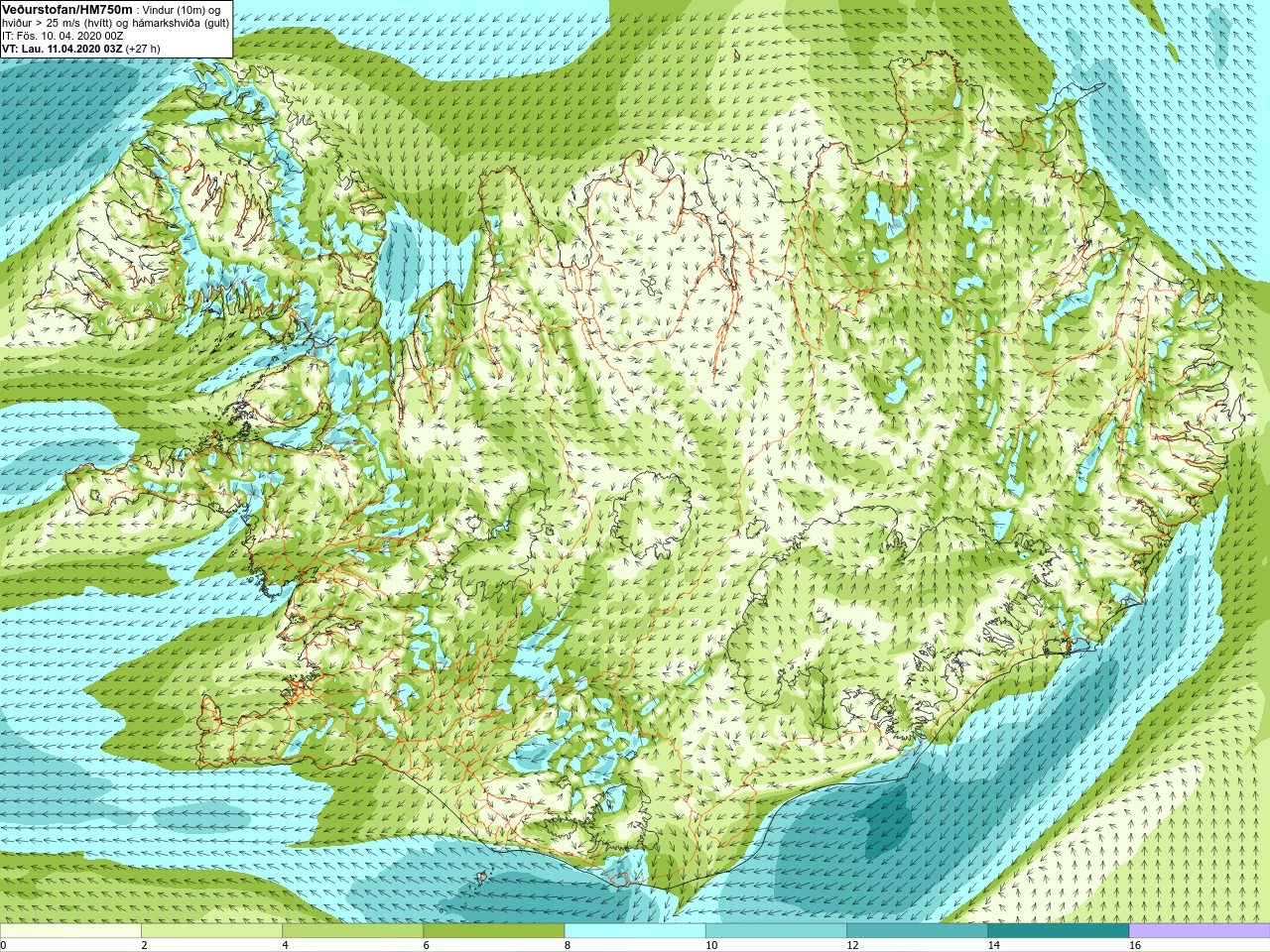The height and width of the screenshot is (952, 1270).
Task: Click the pale yellow 0–2 legend swatch
Action: click(x=70, y=931)
